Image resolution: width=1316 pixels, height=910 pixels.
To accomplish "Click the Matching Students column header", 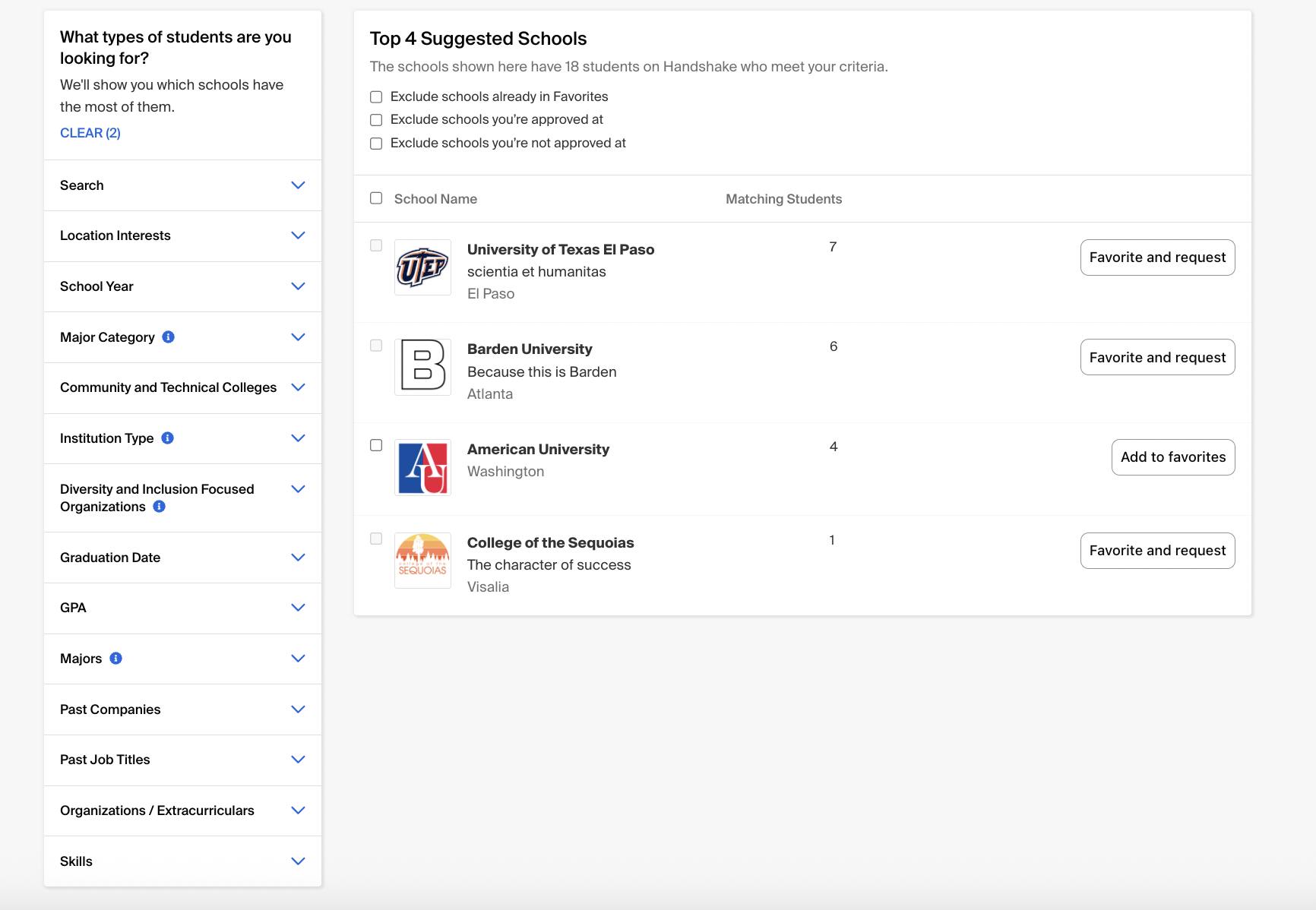I will (x=783, y=199).
